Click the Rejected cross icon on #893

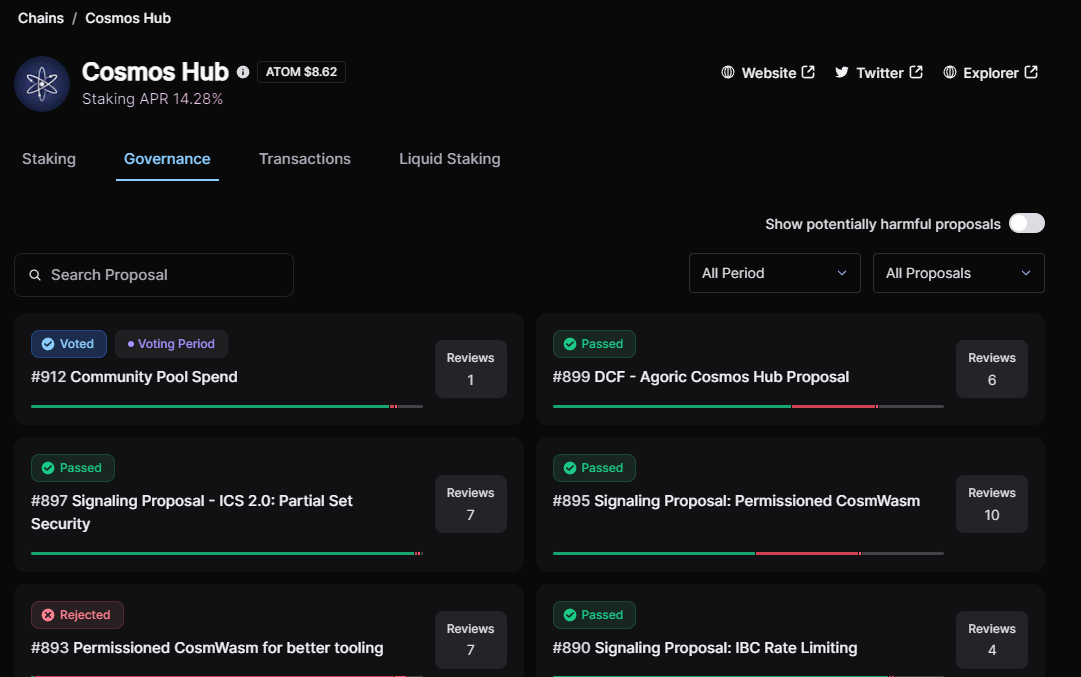coord(48,615)
